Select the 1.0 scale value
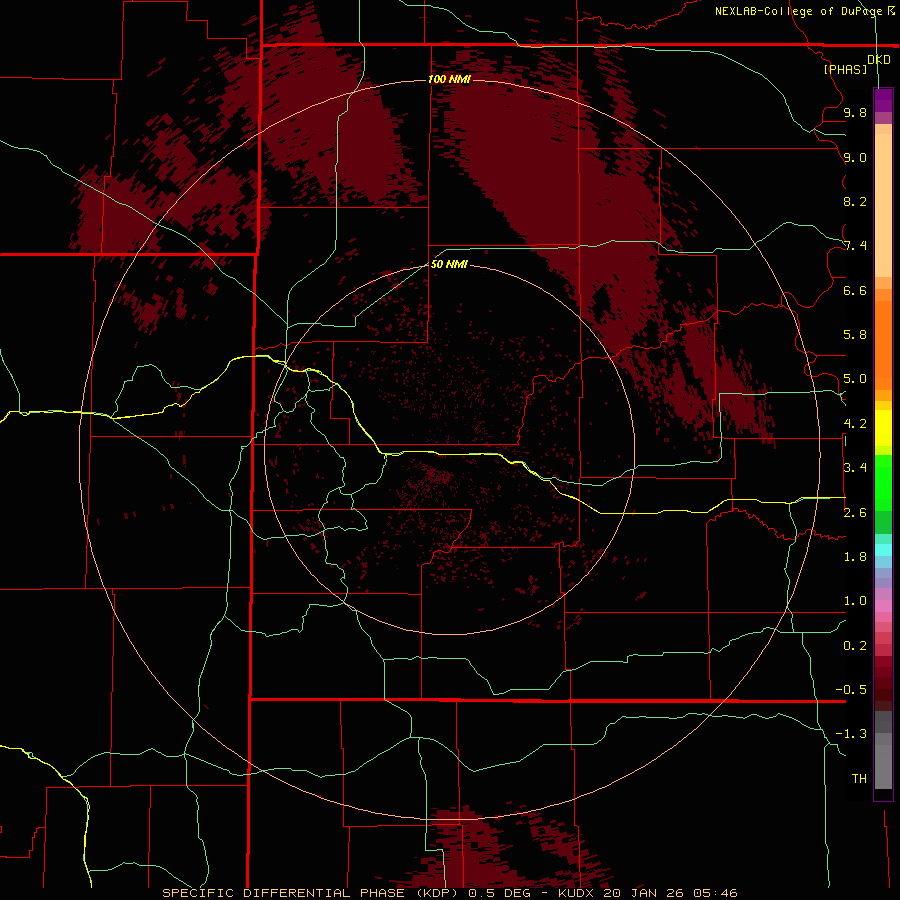The image size is (900, 900). pyautogui.click(x=855, y=601)
